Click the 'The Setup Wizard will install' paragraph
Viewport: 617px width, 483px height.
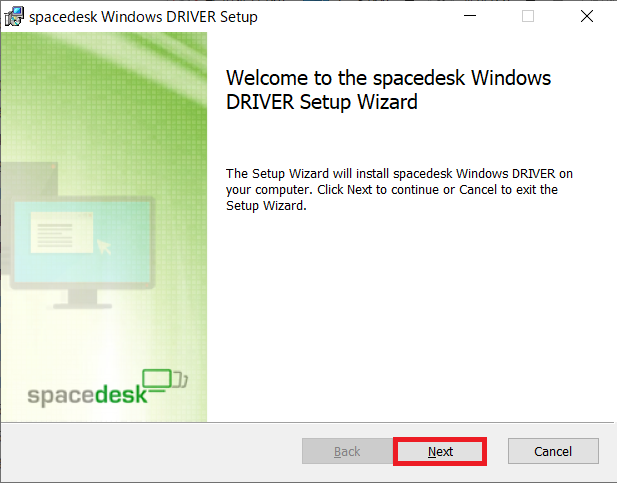coord(399,189)
